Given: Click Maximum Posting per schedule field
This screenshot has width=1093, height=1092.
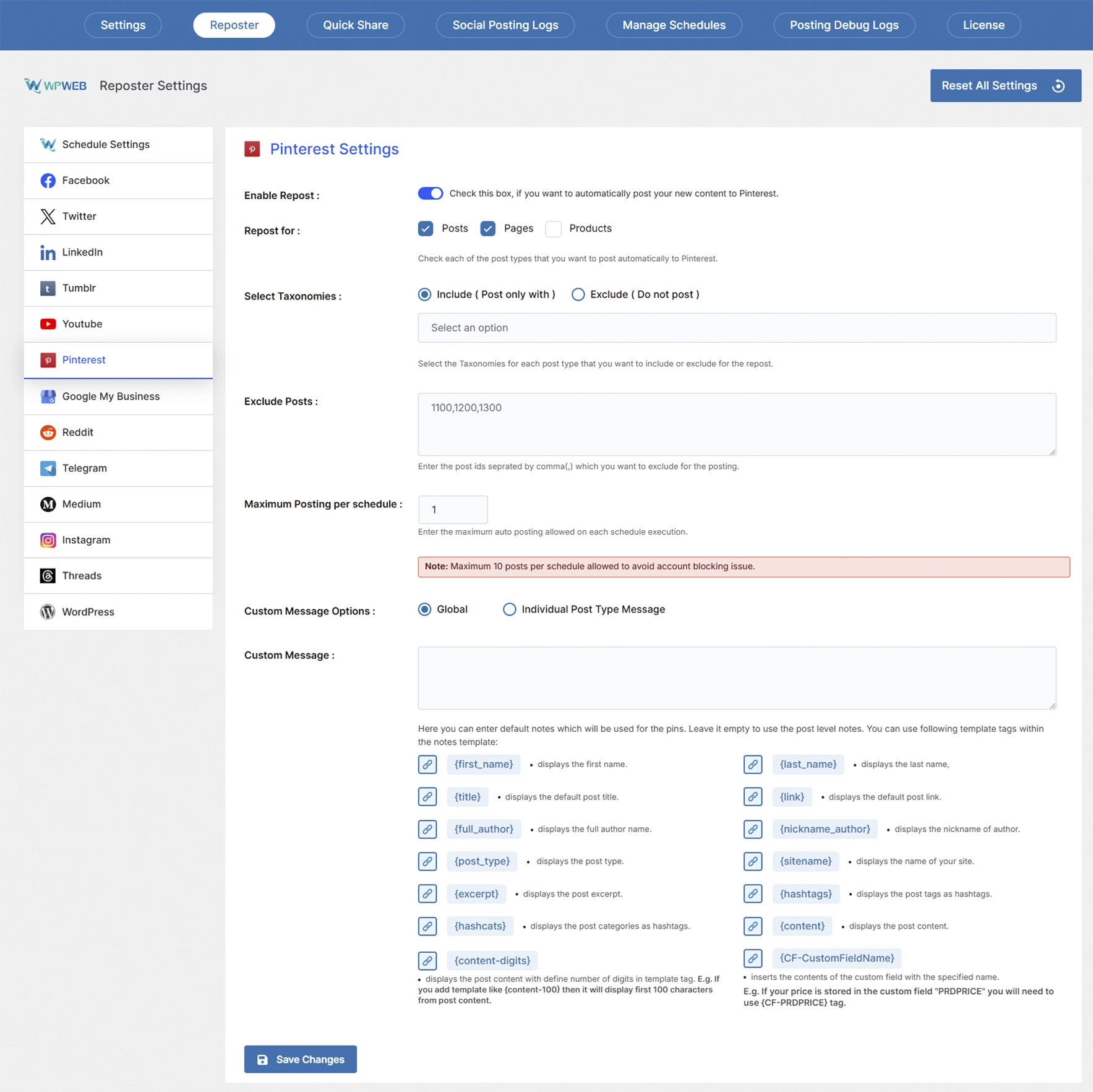Looking at the screenshot, I should (x=453, y=510).
